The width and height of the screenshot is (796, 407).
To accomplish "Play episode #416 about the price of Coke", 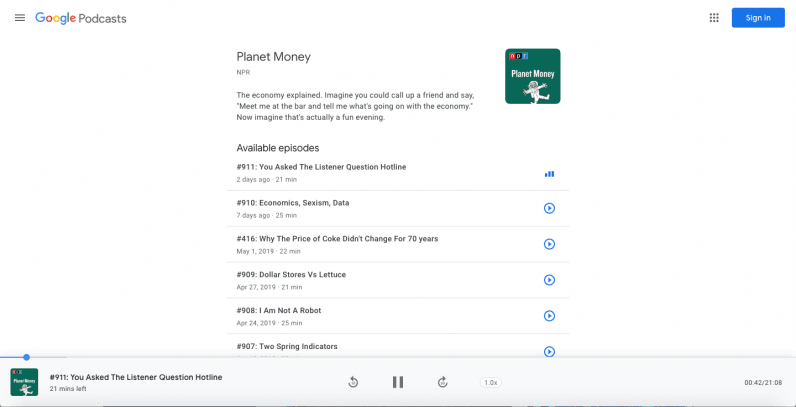I will 549,244.
